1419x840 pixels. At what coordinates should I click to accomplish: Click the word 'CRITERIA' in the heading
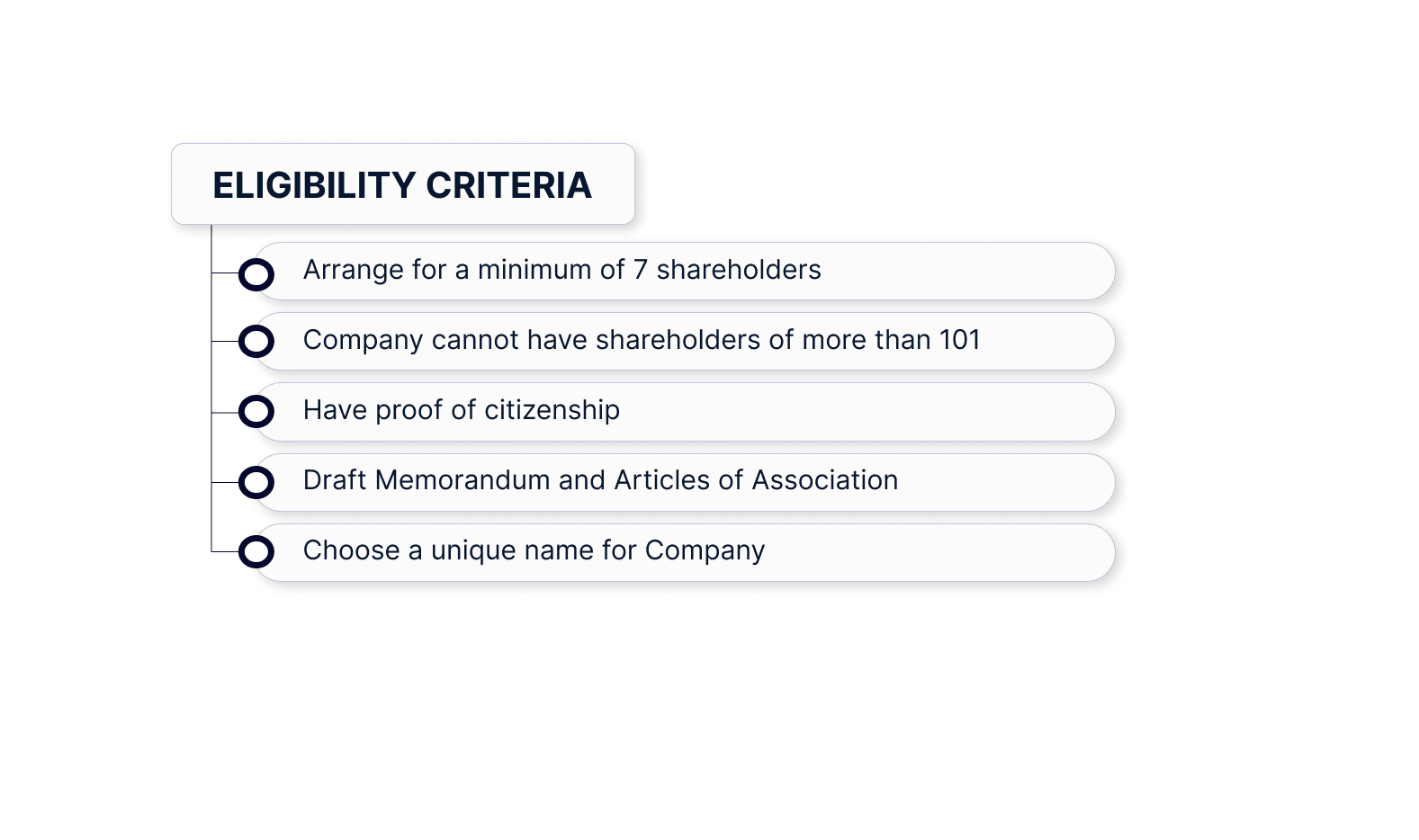(508, 185)
